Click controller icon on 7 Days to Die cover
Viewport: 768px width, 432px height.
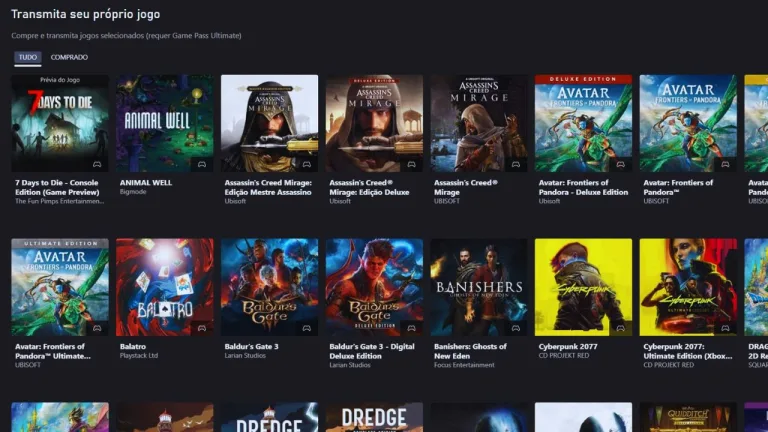pyautogui.click(x=97, y=165)
